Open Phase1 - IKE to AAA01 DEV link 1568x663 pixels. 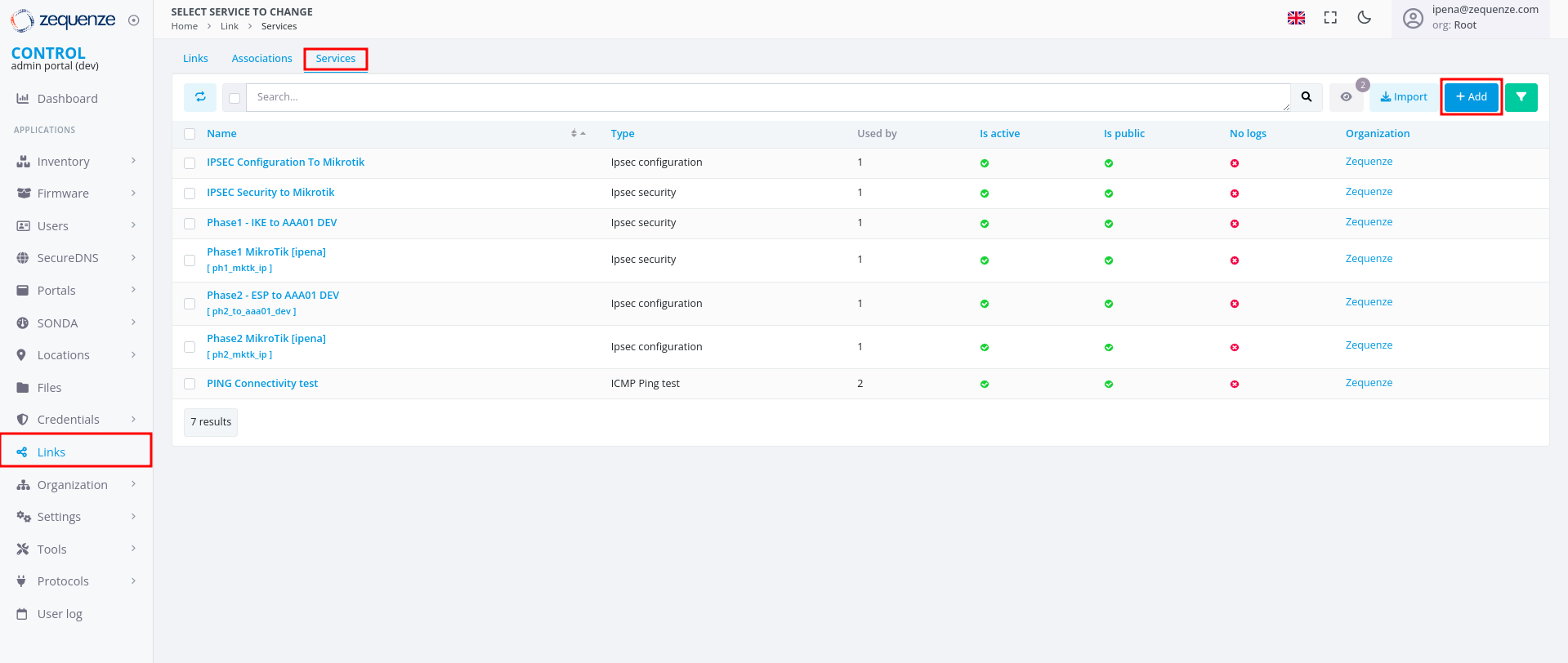271,223
